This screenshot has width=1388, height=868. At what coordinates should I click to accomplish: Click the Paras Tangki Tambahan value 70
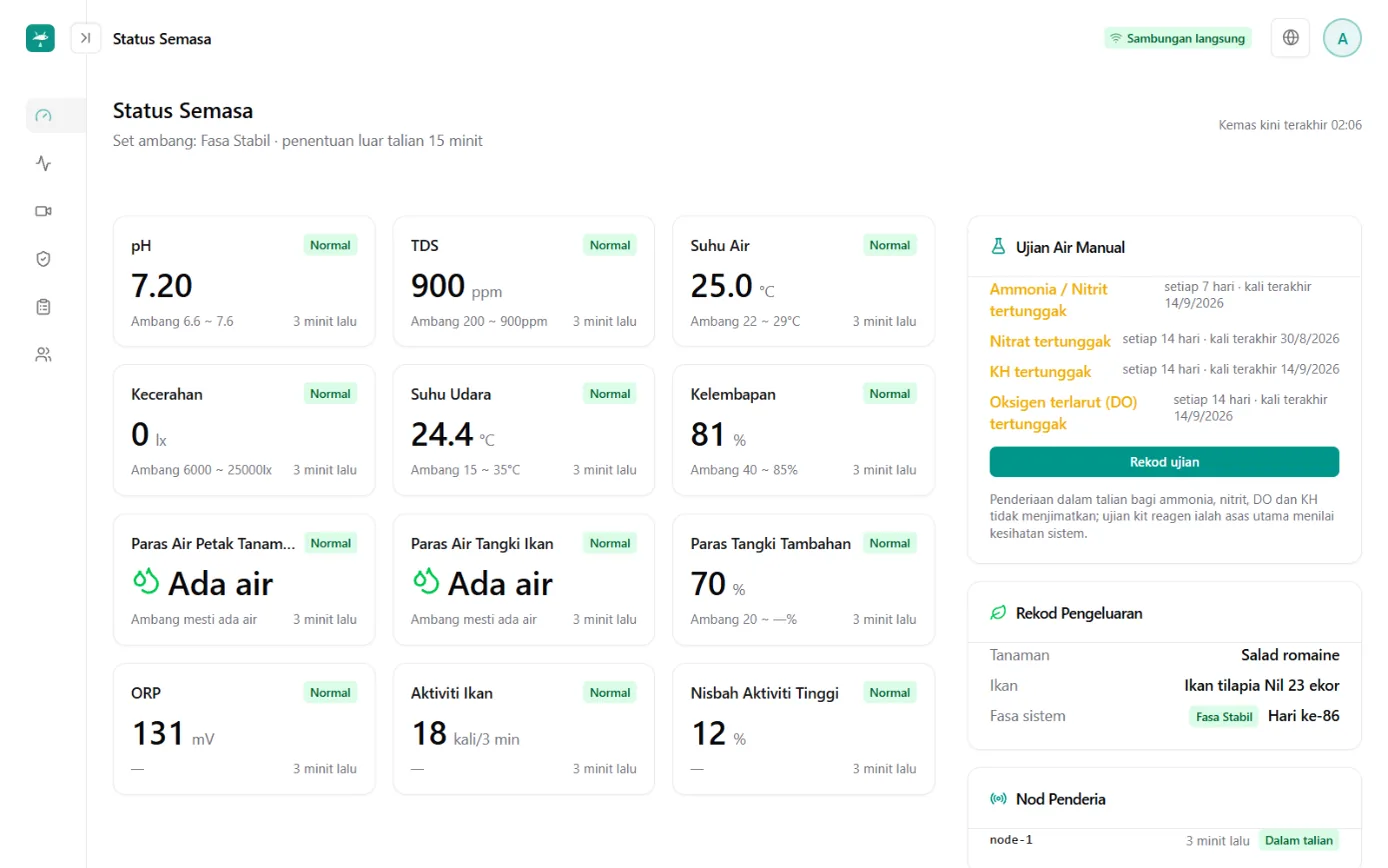pyautogui.click(x=708, y=584)
